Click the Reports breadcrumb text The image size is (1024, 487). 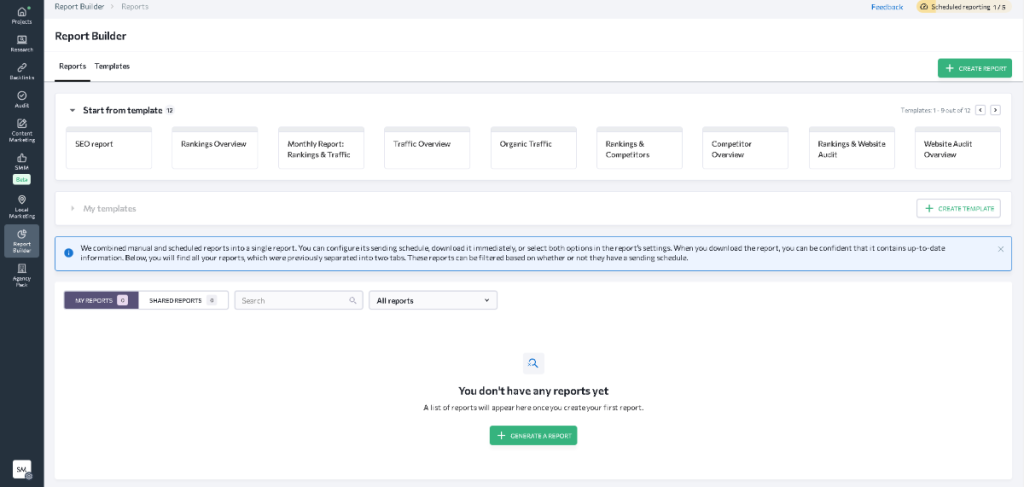click(x=135, y=7)
